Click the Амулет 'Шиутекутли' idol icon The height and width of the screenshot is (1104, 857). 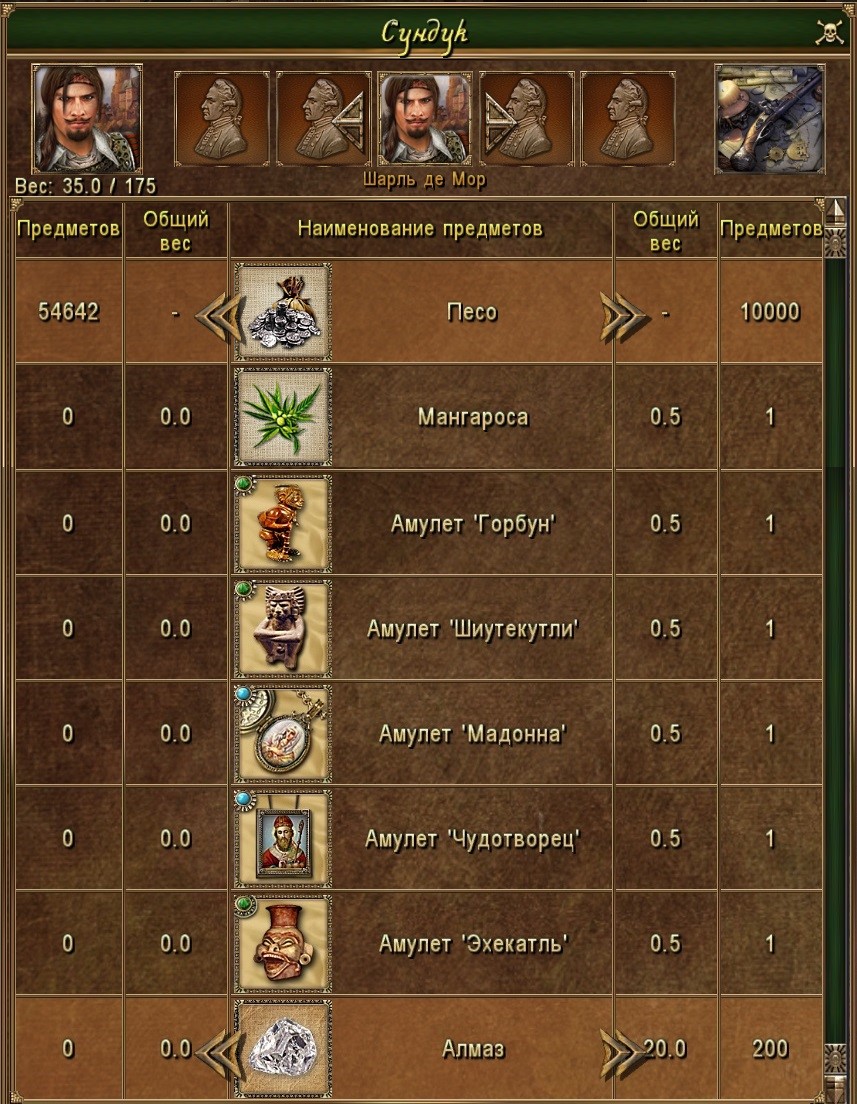283,628
